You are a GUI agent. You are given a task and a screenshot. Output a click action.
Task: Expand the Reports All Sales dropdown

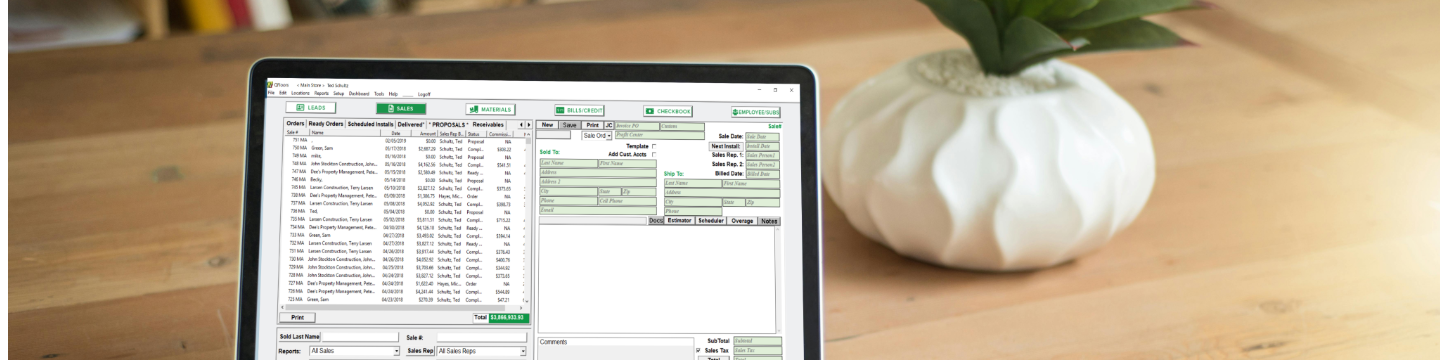[x=354, y=352]
